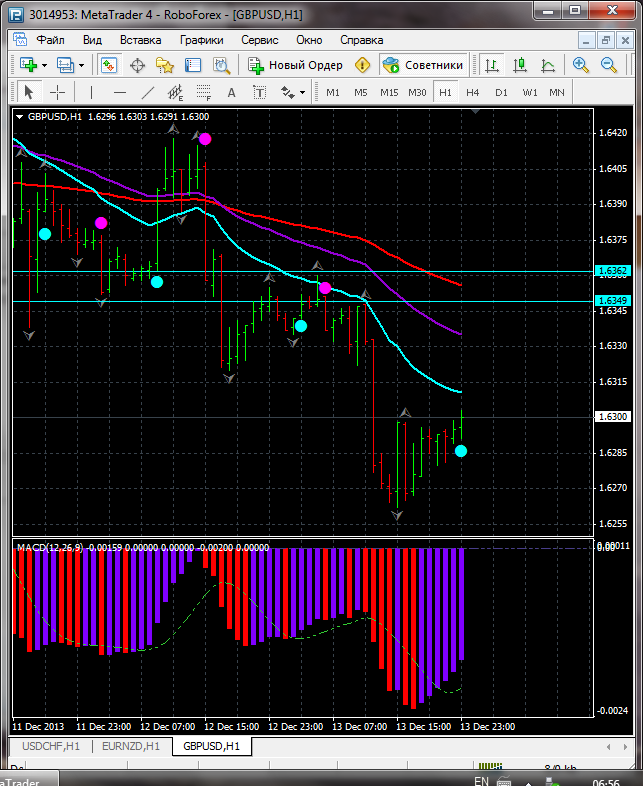The width and height of the screenshot is (643, 786).
Task: Click the GBPUSD,H1 chart title triangle
Action: [x=20, y=117]
